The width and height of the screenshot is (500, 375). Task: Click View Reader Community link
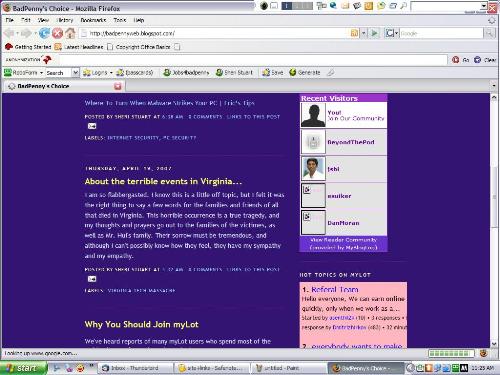point(343,240)
